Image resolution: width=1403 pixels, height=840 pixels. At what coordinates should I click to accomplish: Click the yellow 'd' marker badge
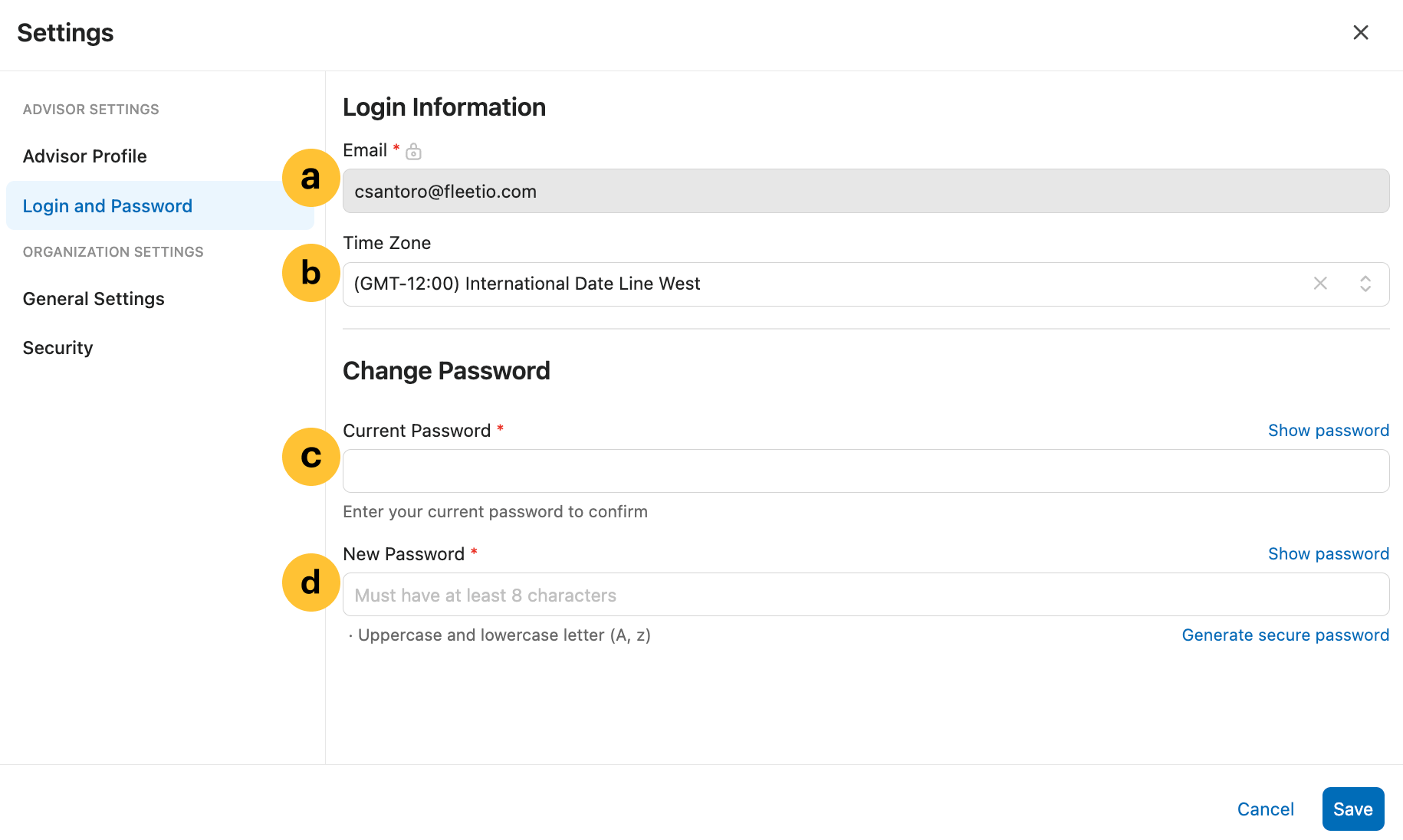pos(310,582)
